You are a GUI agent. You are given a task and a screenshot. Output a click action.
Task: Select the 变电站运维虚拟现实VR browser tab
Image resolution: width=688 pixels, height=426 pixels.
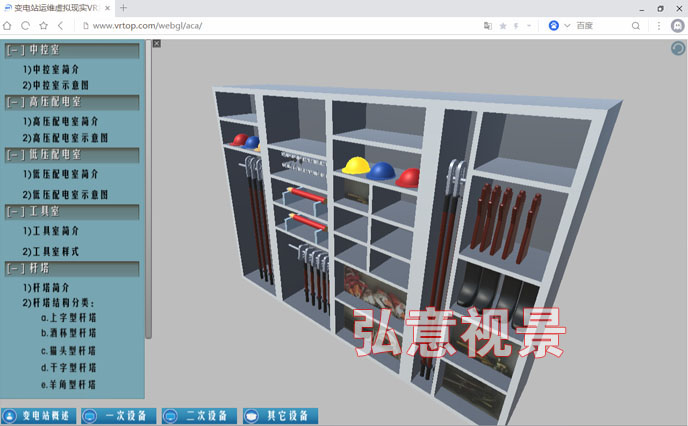click(56, 8)
